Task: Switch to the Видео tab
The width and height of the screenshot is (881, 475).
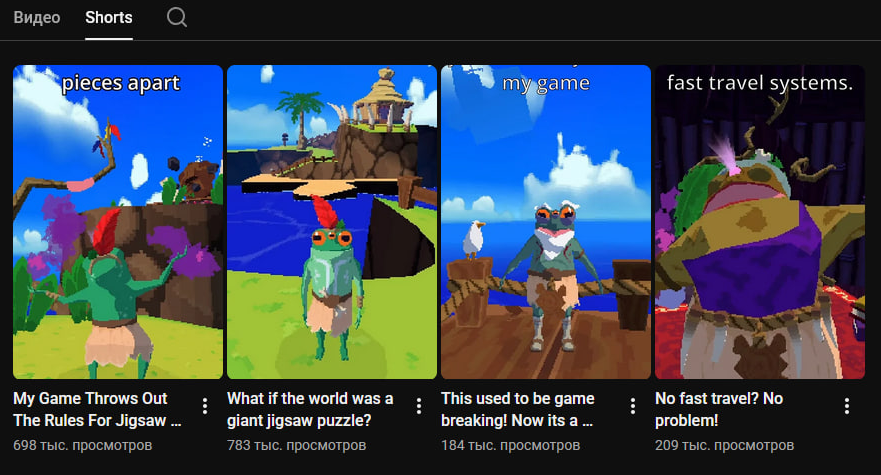Action: click(37, 17)
